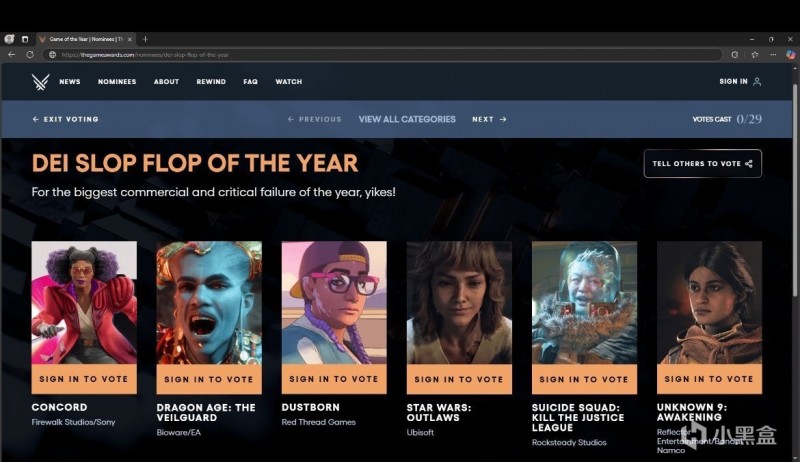Click Tell Others to Vote button
Viewport: 800px width, 462px height.
703,164
